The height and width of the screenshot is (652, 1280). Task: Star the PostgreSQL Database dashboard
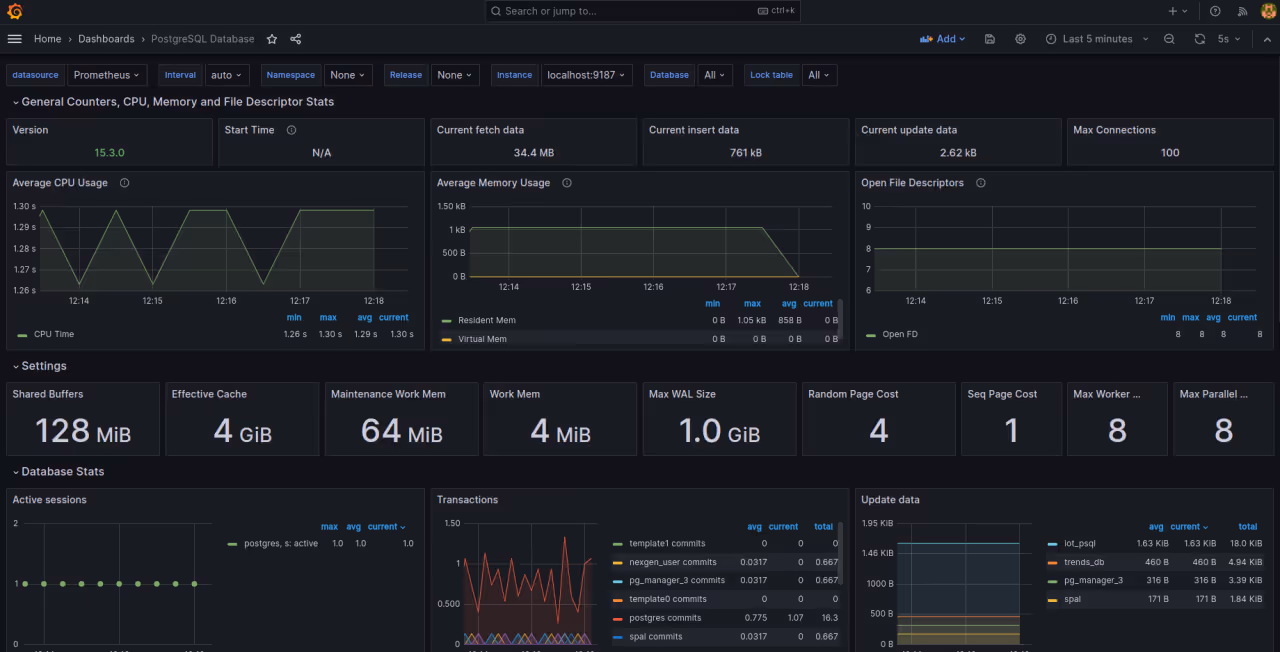[272, 39]
